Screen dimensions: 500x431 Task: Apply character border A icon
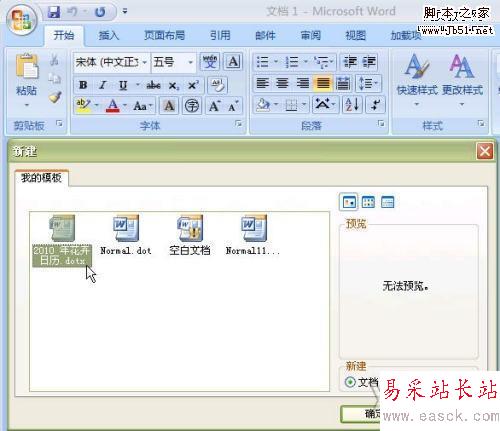(233, 62)
